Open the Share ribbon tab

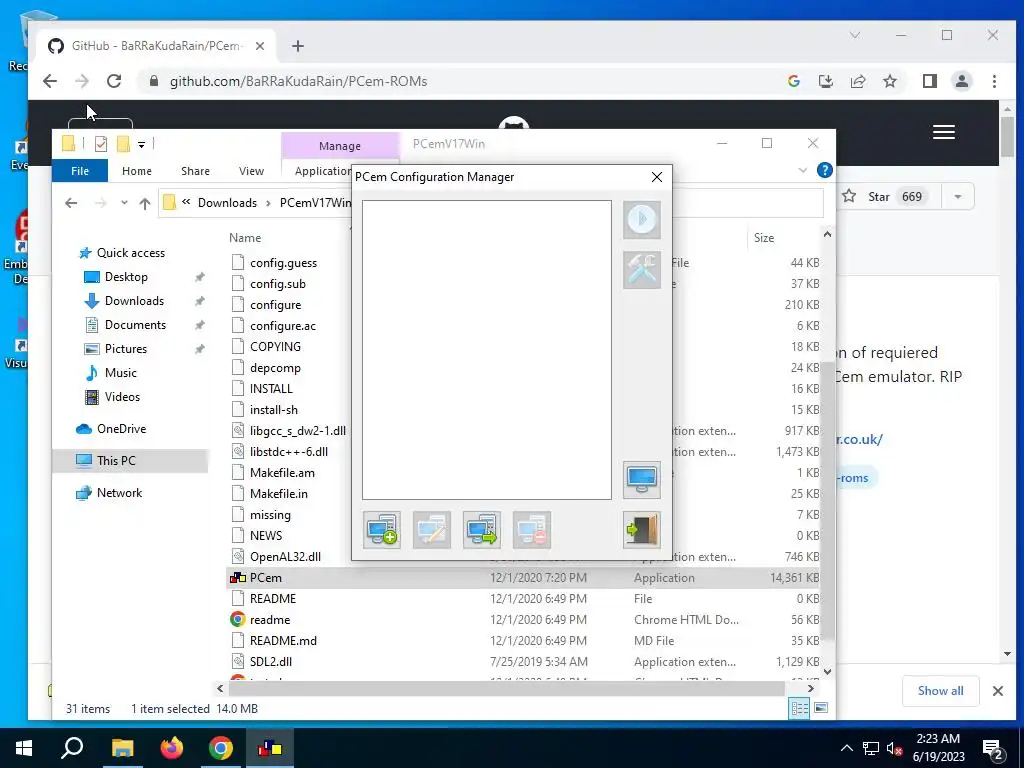tap(195, 171)
